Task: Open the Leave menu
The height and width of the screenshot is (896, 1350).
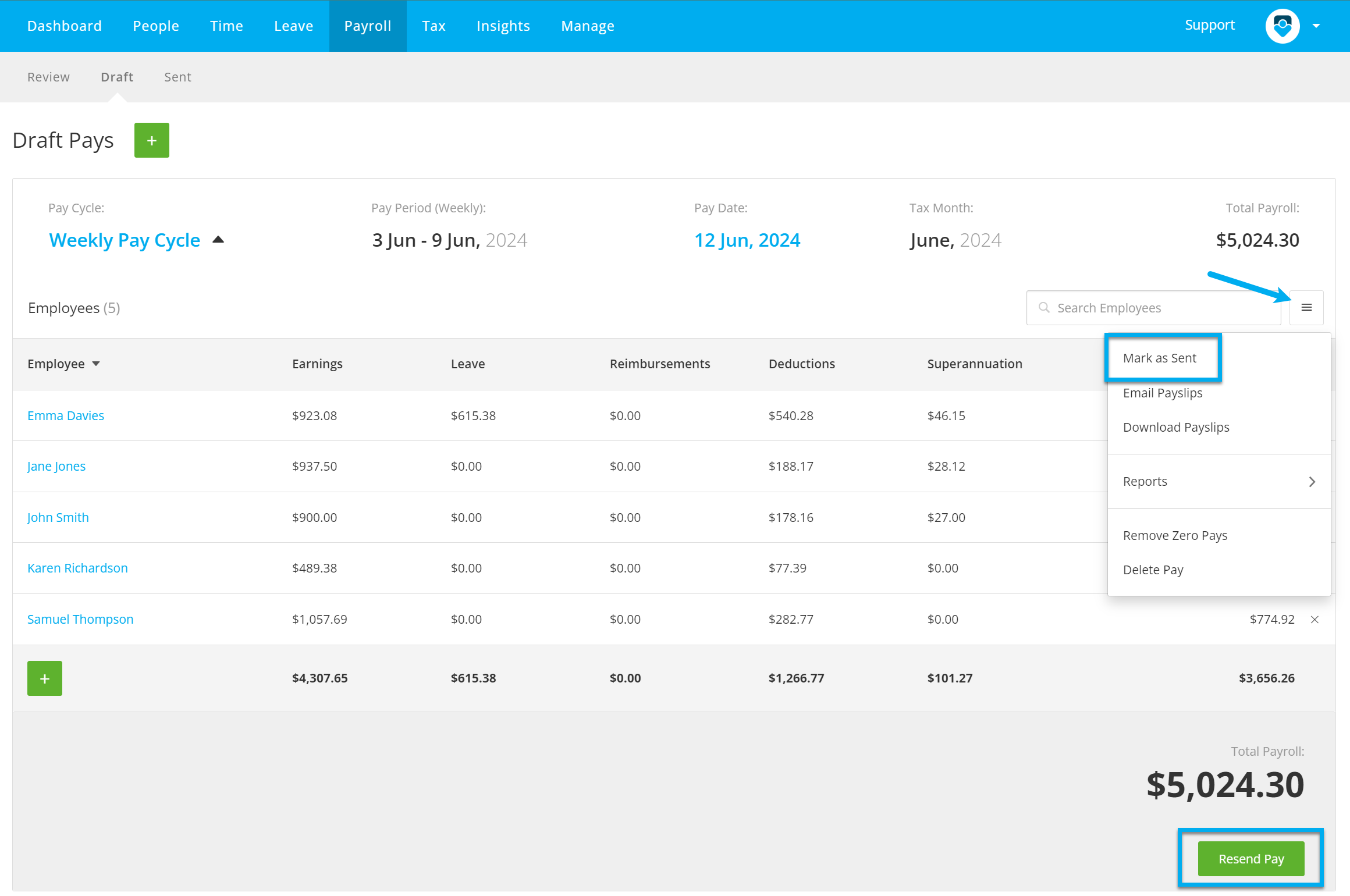Action: tap(294, 26)
